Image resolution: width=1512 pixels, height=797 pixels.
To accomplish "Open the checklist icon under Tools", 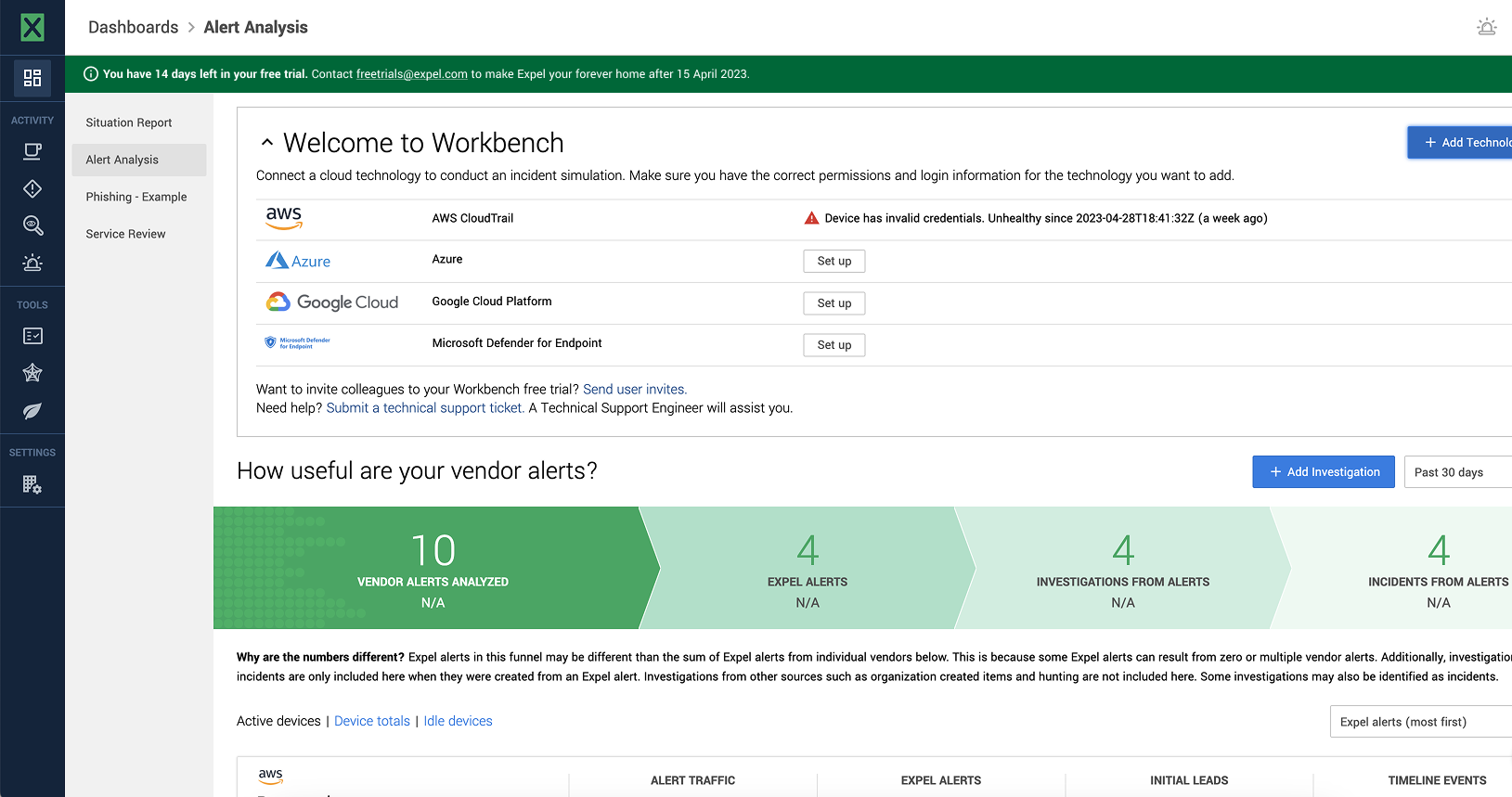I will click(32, 336).
